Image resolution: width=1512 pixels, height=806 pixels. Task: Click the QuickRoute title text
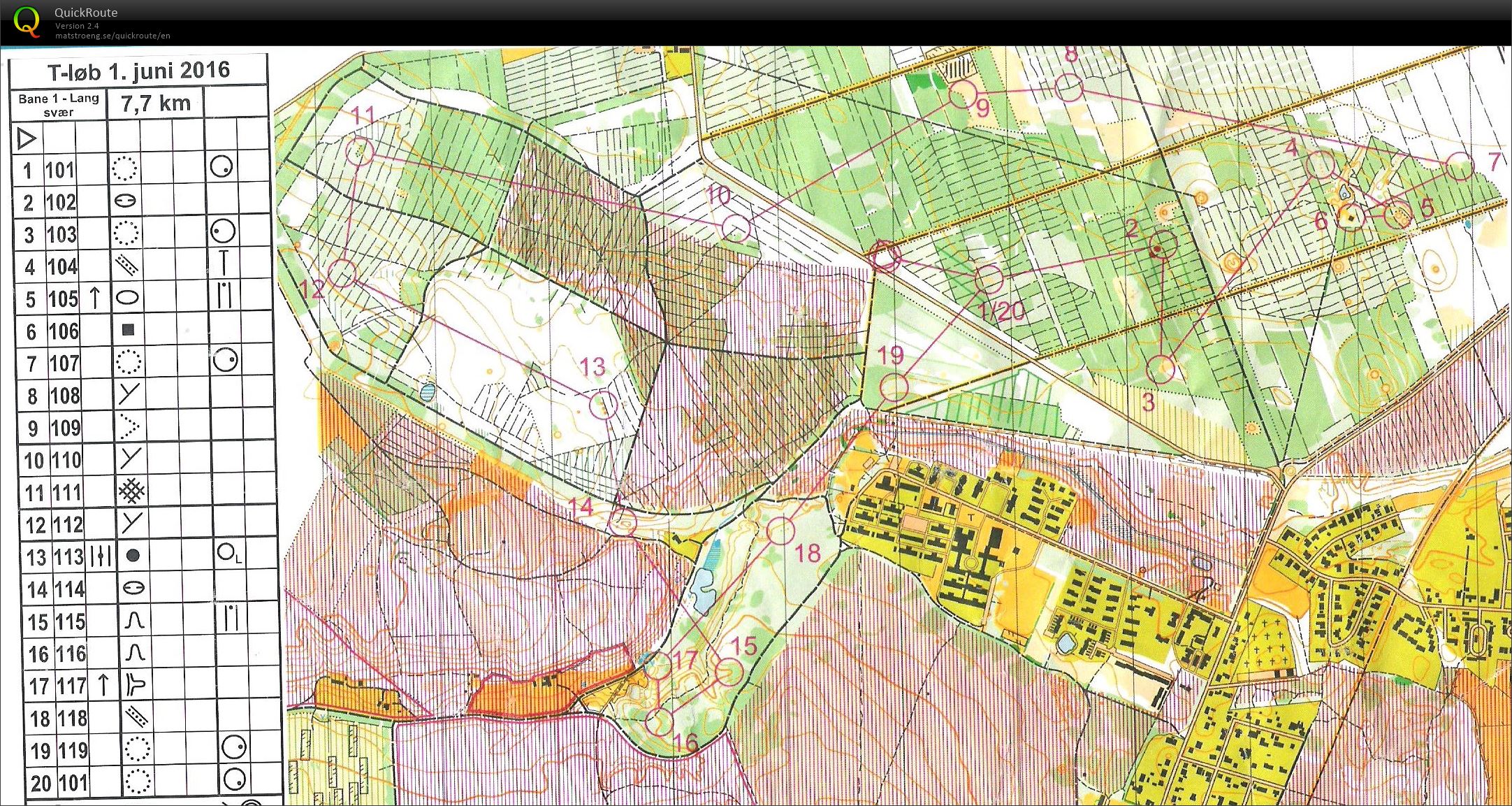(86, 13)
